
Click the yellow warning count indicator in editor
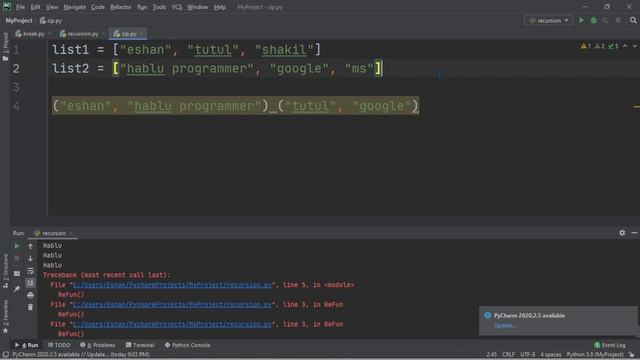(x=586, y=46)
